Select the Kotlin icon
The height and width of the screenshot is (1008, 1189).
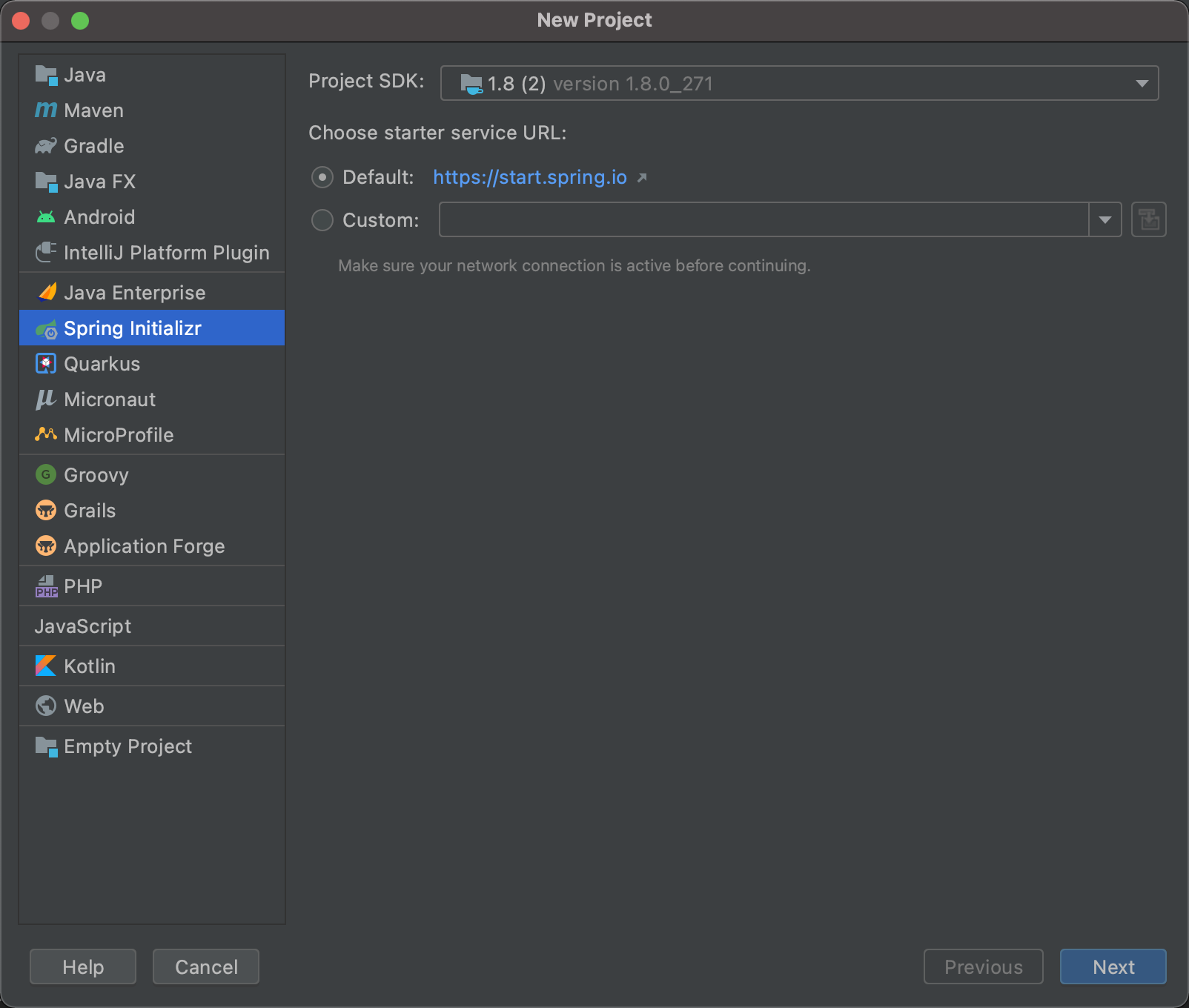[x=45, y=666]
